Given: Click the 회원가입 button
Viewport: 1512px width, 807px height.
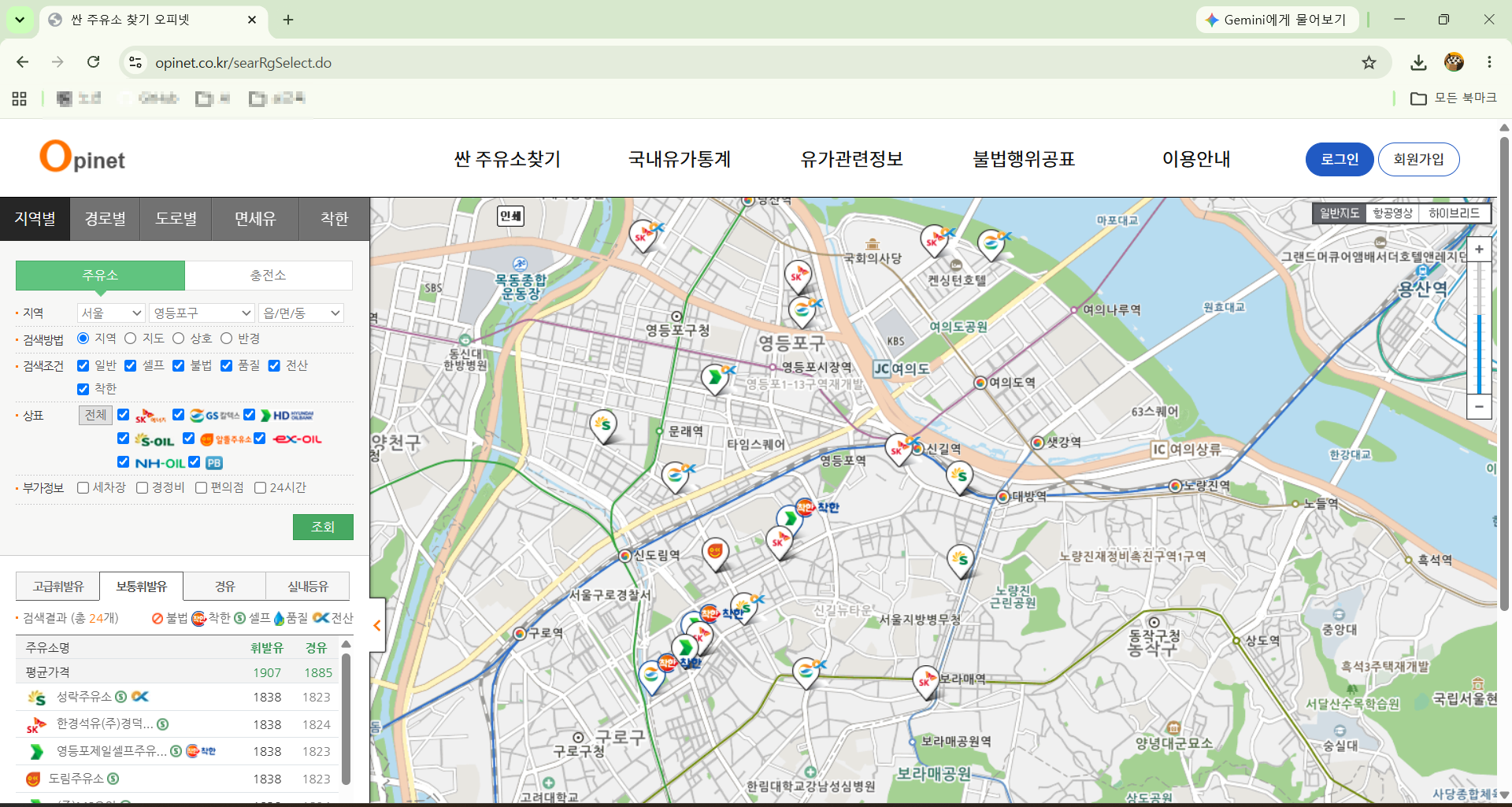Looking at the screenshot, I should 1418,159.
